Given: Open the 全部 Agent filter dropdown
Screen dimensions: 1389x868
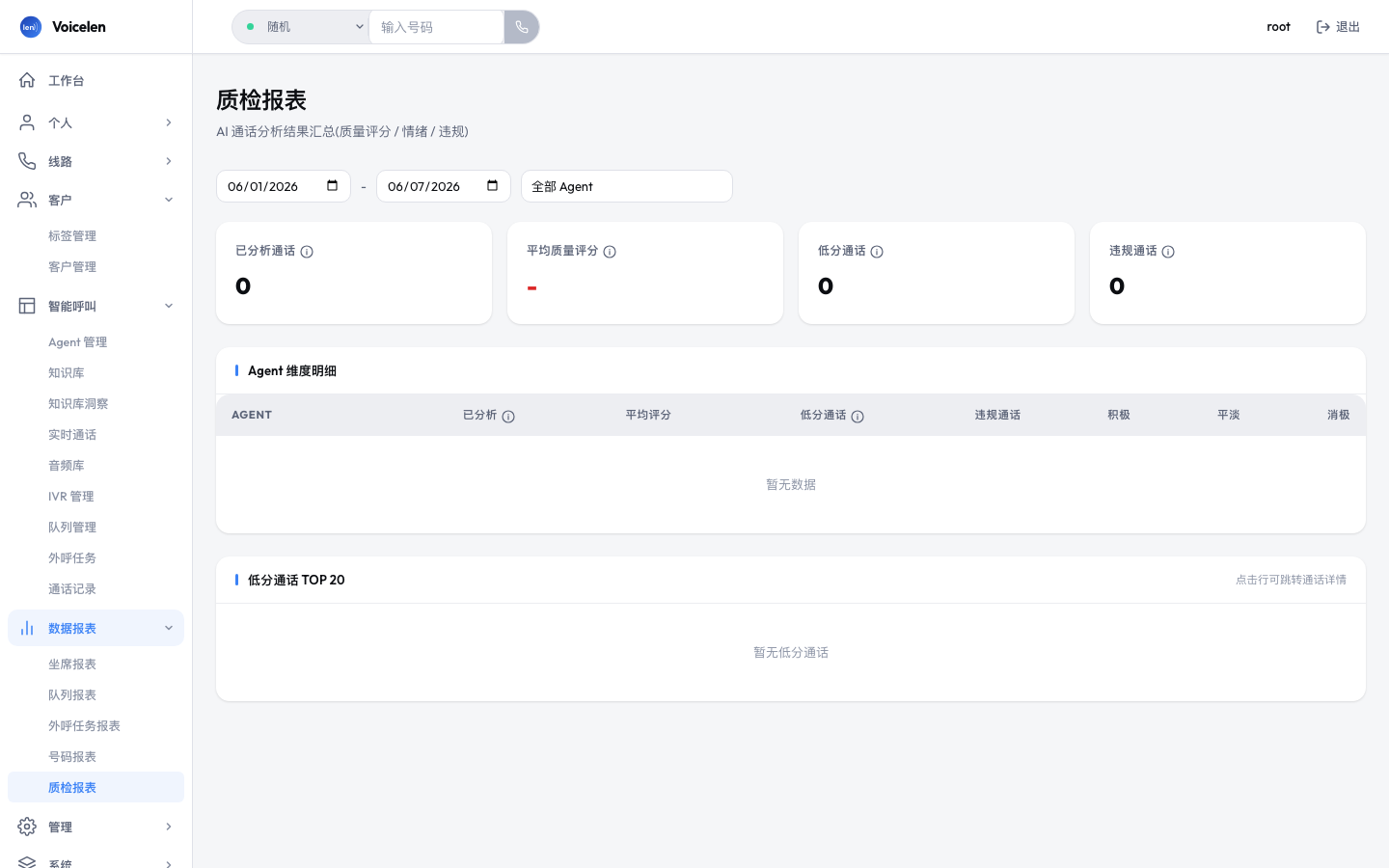Looking at the screenshot, I should (627, 186).
